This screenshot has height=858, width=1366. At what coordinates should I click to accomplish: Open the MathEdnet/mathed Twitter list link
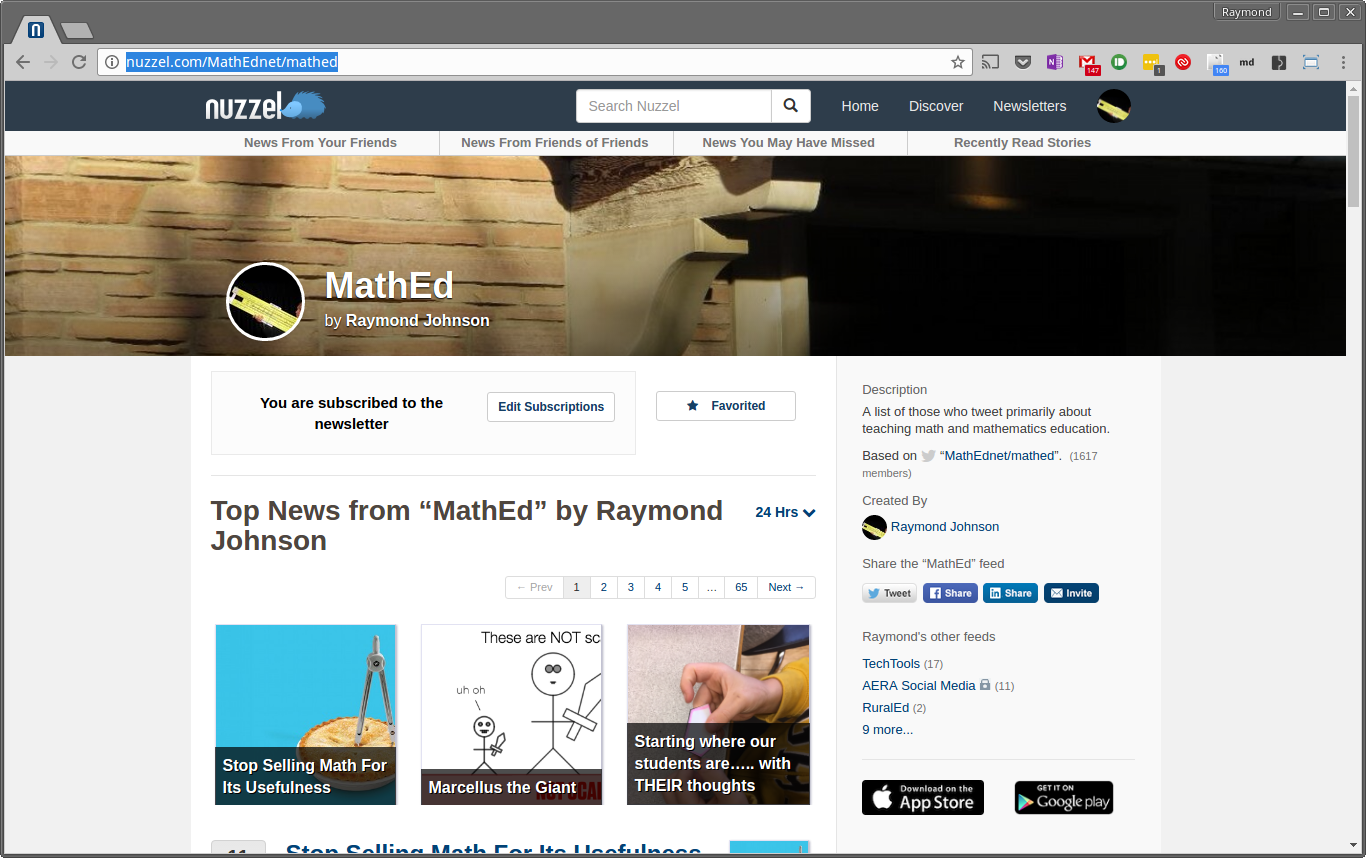[x=1000, y=456]
